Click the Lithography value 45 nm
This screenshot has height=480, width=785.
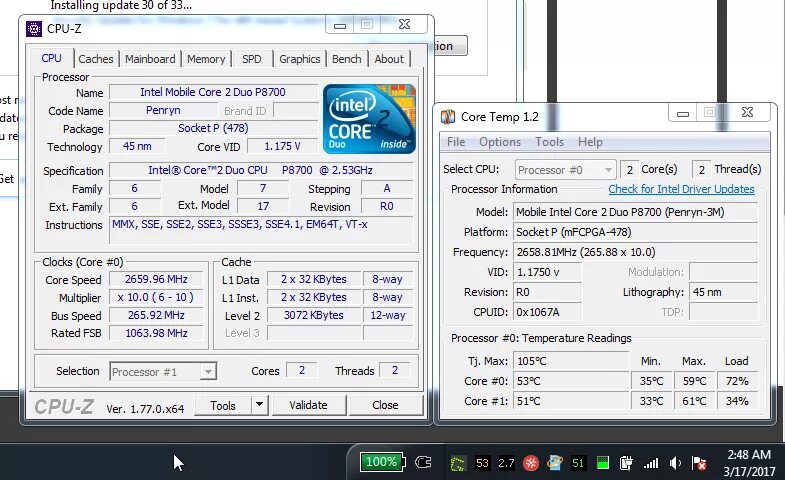723,292
